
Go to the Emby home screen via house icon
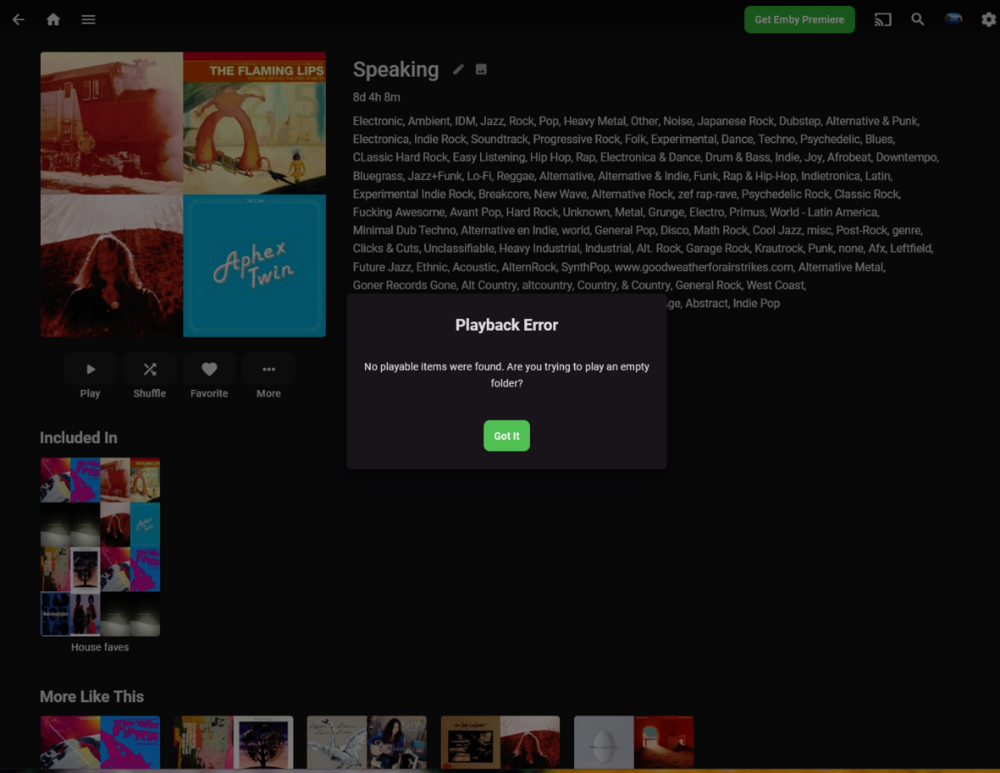53,19
